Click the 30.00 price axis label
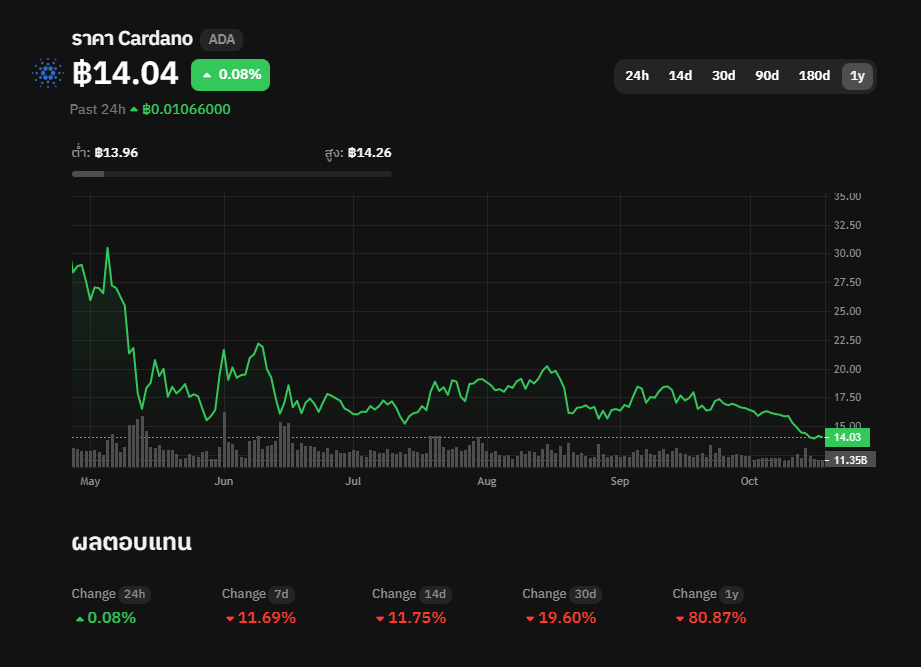Image resolution: width=921 pixels, height=667 pixels. click(848, 254)
